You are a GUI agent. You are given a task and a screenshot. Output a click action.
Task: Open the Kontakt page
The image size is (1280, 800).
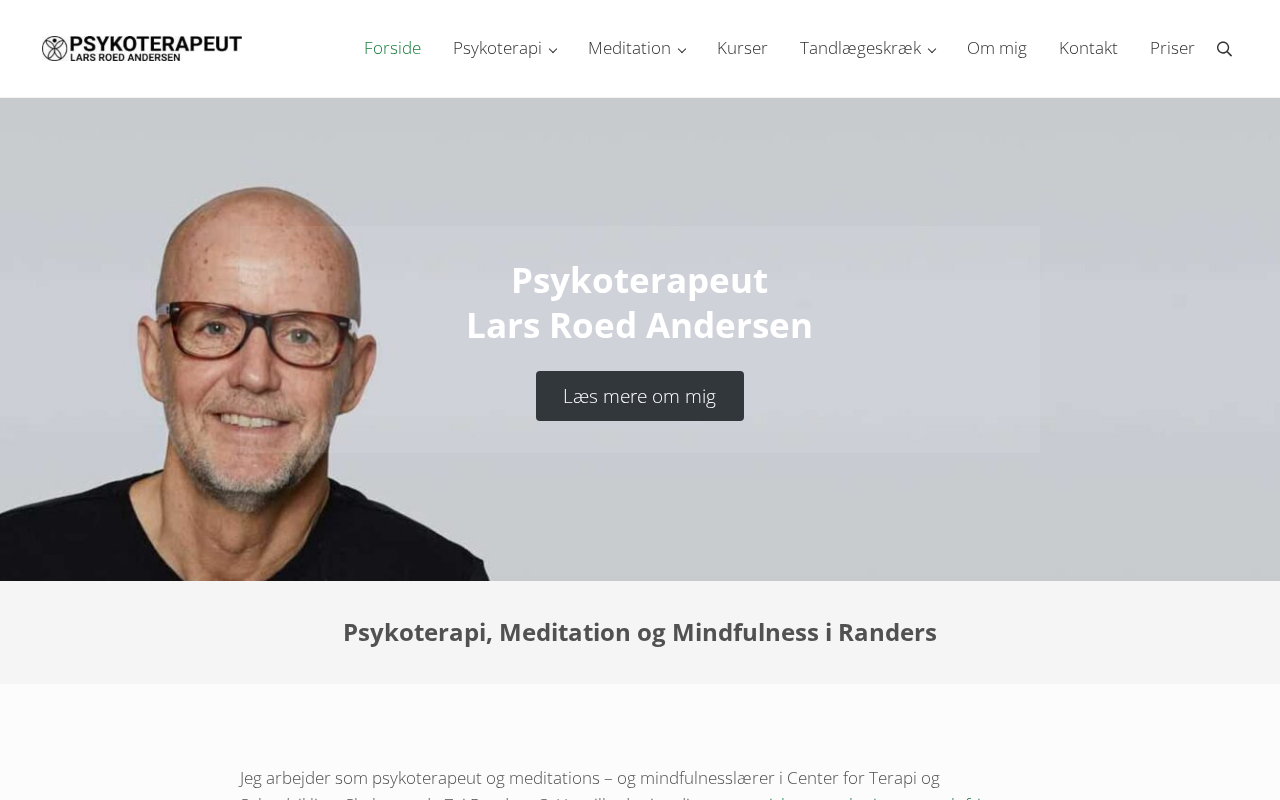click(x=1088, y=48)
